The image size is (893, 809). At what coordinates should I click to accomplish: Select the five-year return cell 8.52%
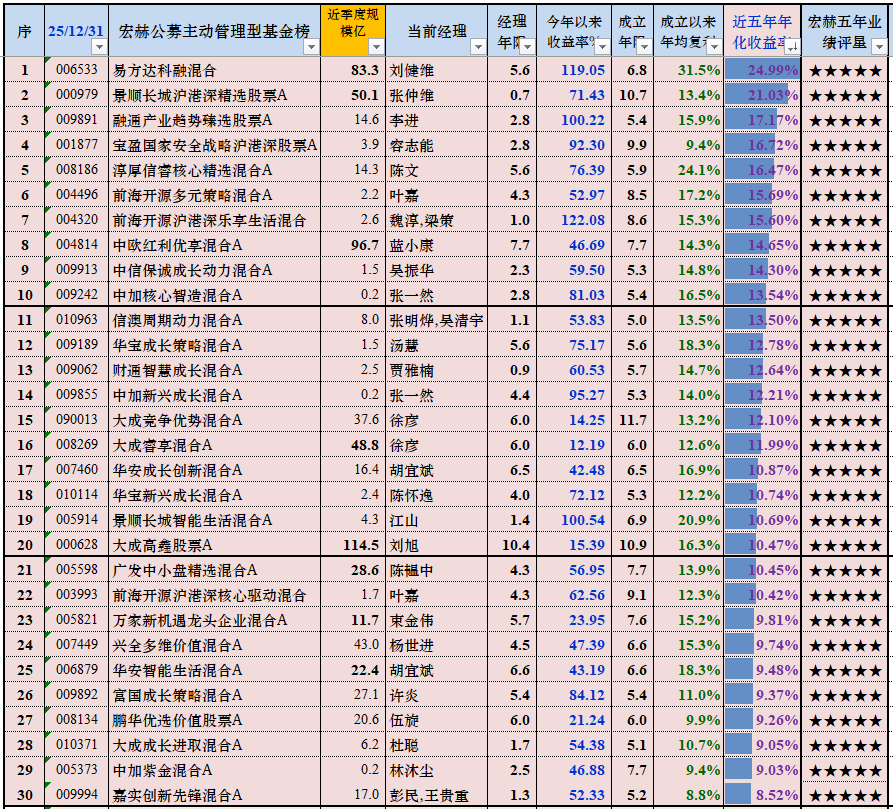click(763, 796)
